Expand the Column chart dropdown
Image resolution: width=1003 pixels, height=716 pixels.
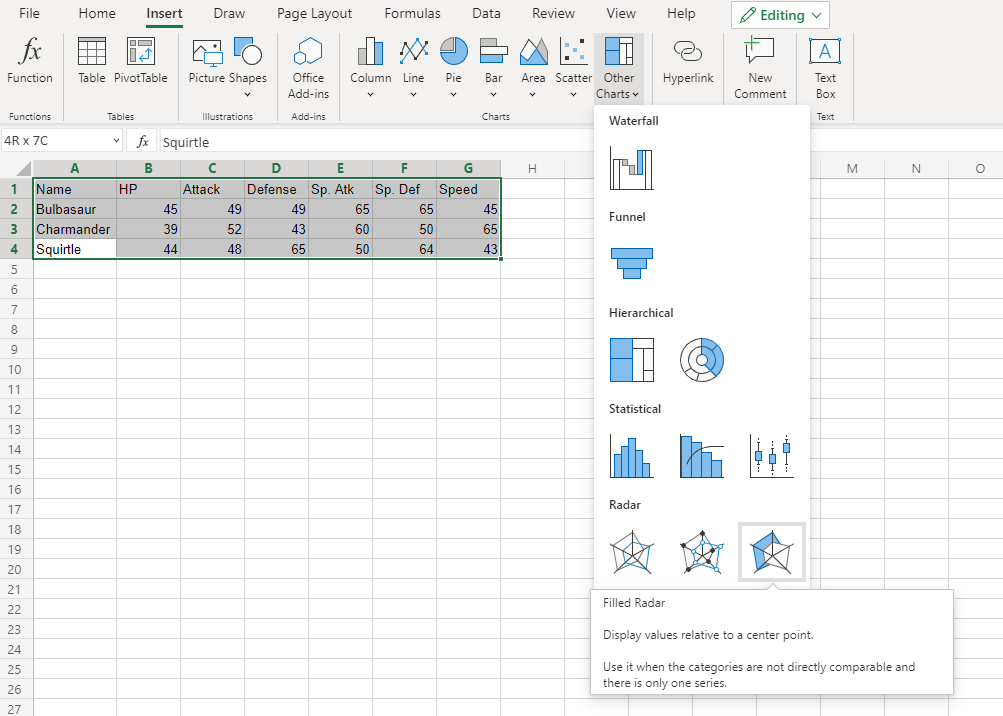point(370,95)
